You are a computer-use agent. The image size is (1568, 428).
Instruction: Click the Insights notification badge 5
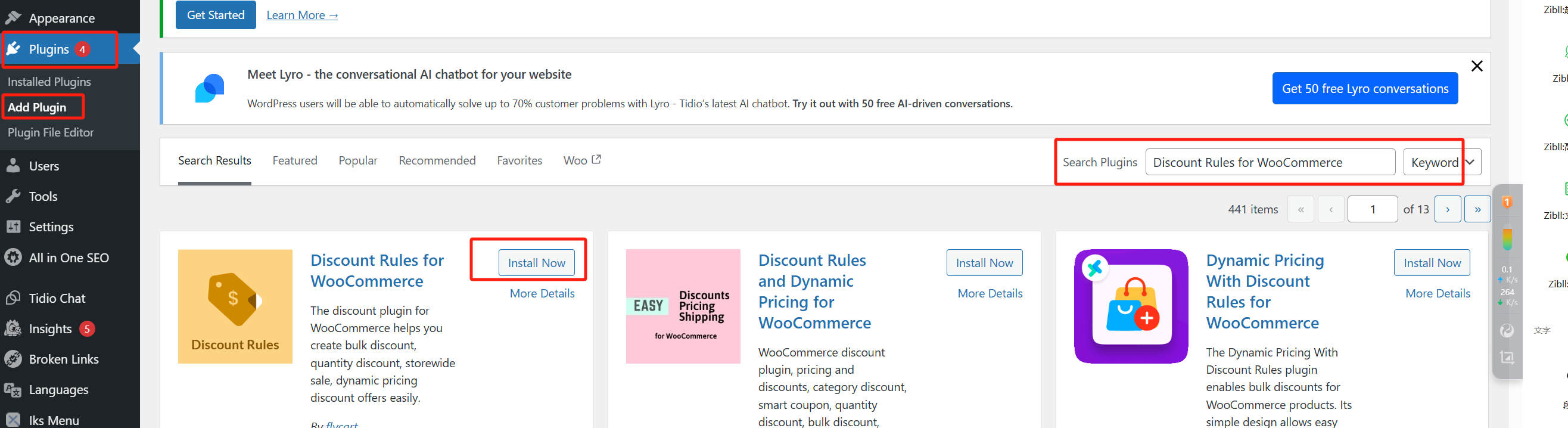[87, 329]
